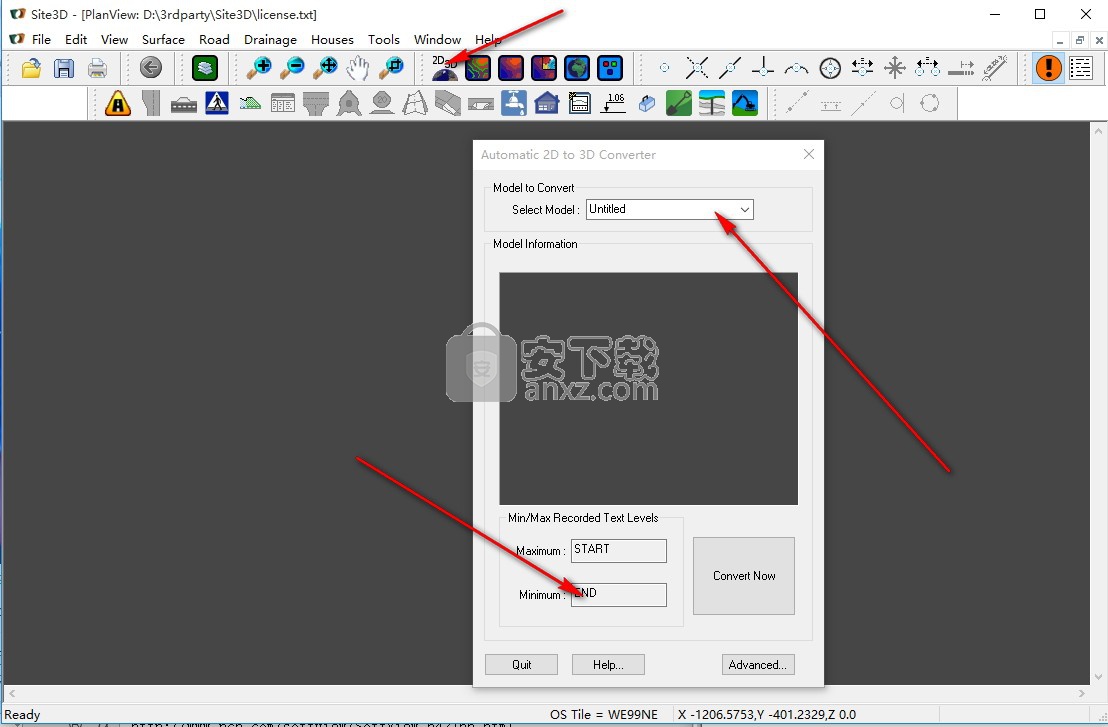Open a file with the folder icon
The height and width of the screenshot is (727, 1108).
tap(31, 68)
